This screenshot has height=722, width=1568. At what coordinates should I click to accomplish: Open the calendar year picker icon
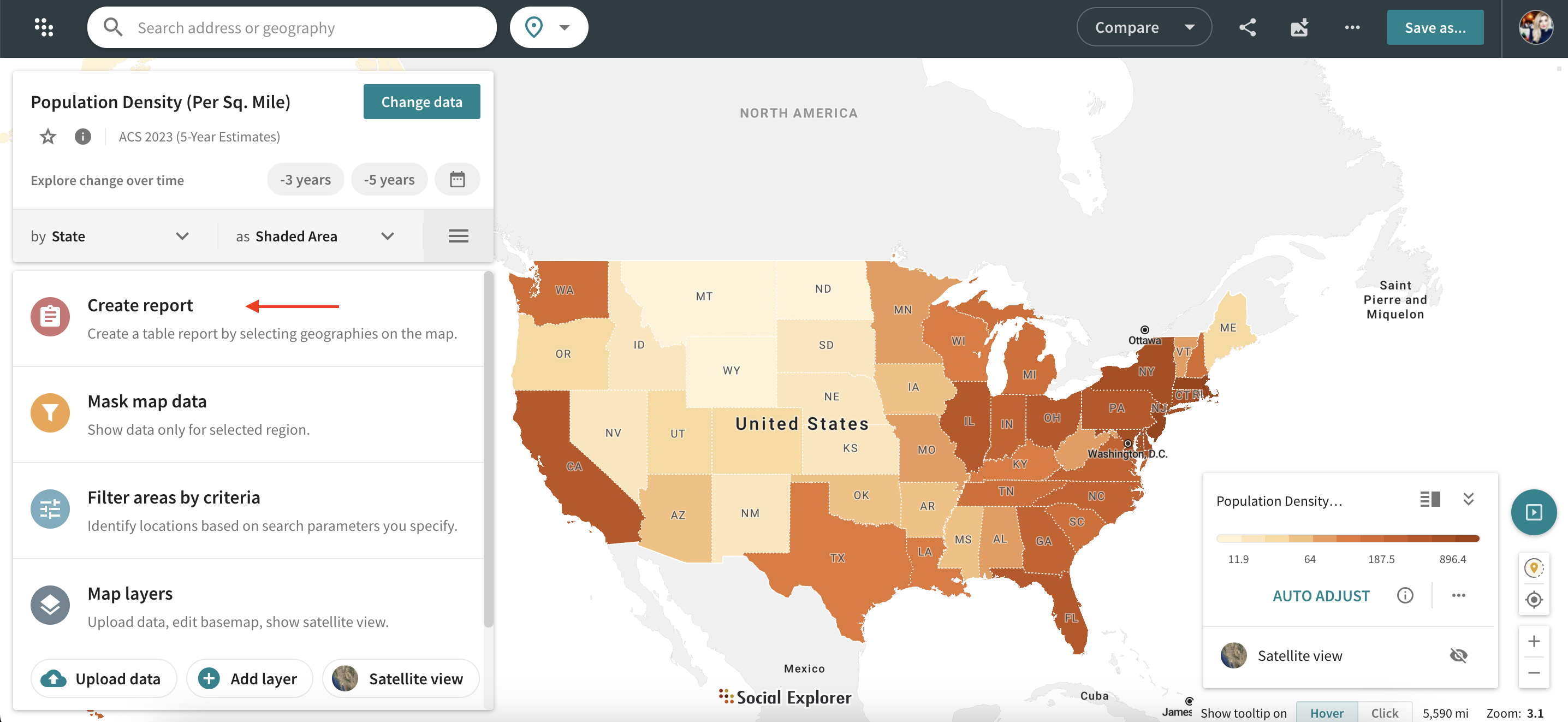(457, 180)
